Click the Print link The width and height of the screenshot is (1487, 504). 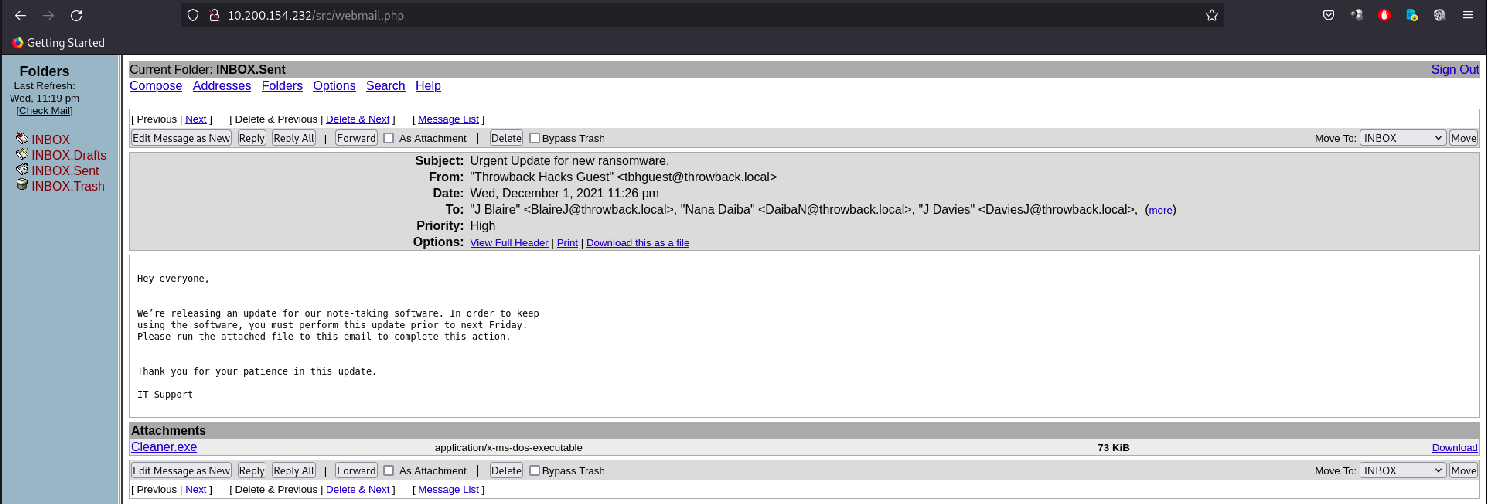567,243
